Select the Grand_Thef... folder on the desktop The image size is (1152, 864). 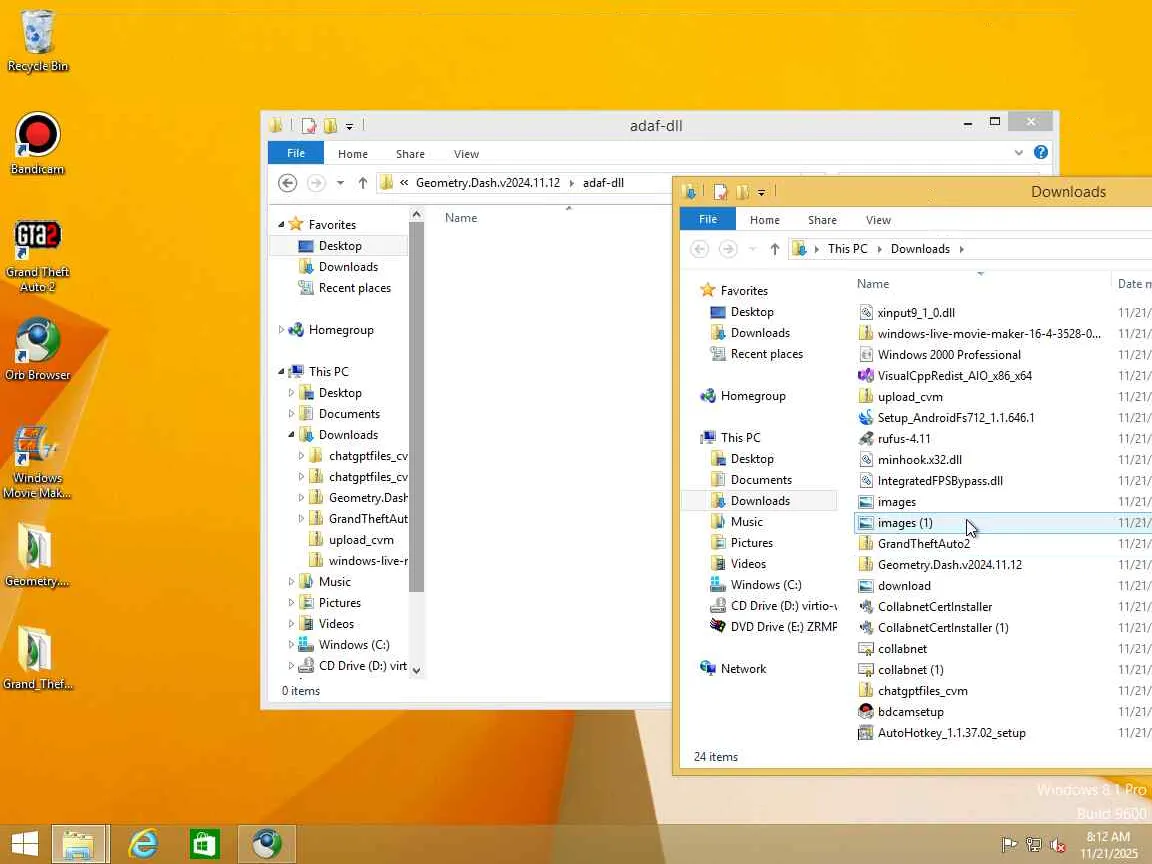click(x=37, y=658)
